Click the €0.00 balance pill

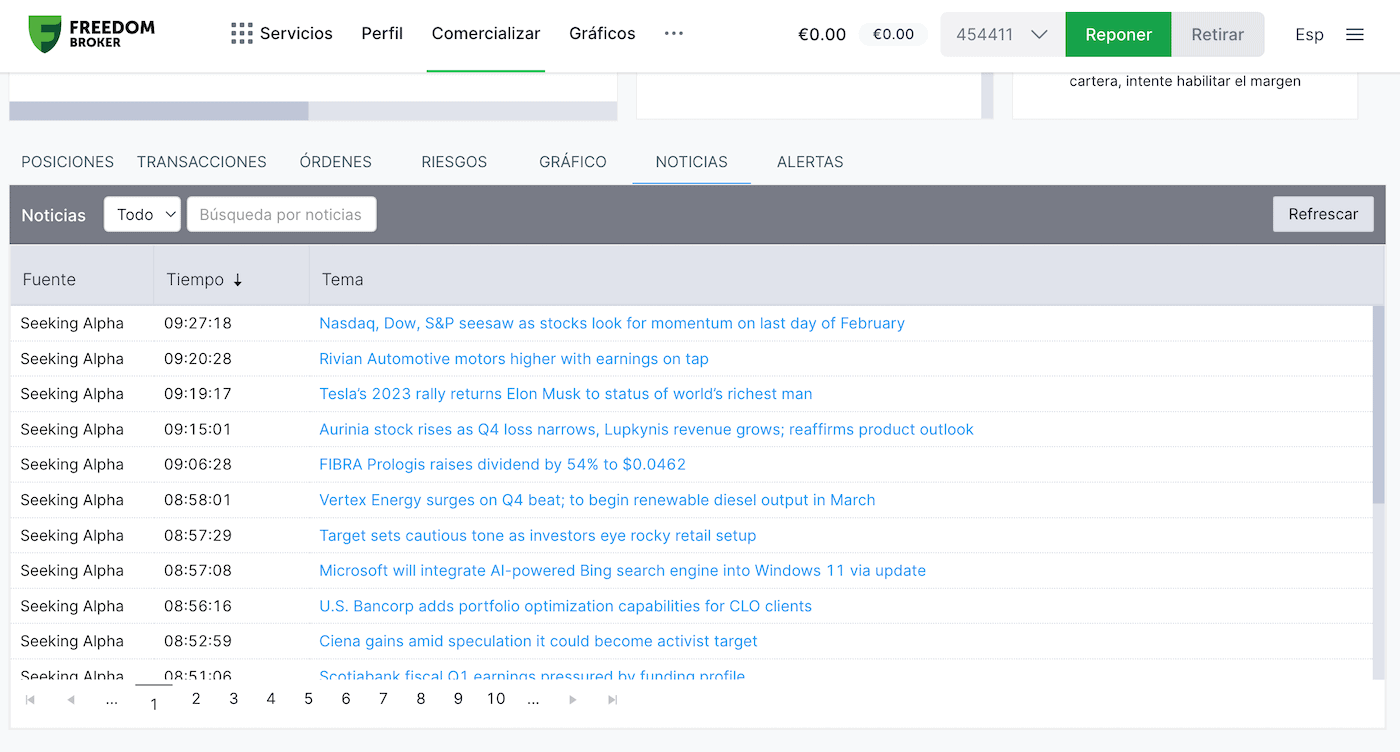click(x=893, y=34)
